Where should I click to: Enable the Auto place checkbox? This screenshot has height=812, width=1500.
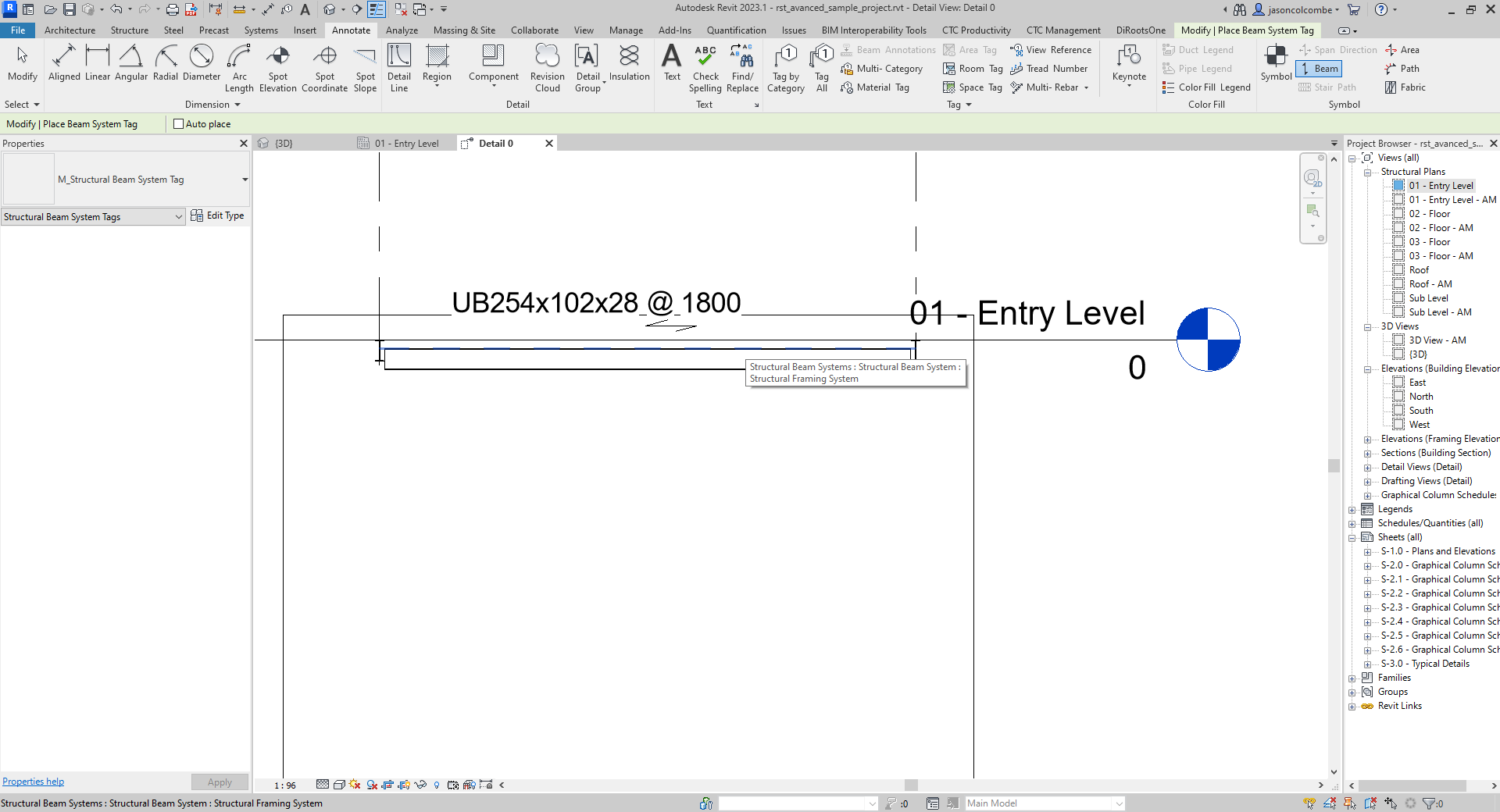point(178,124)
